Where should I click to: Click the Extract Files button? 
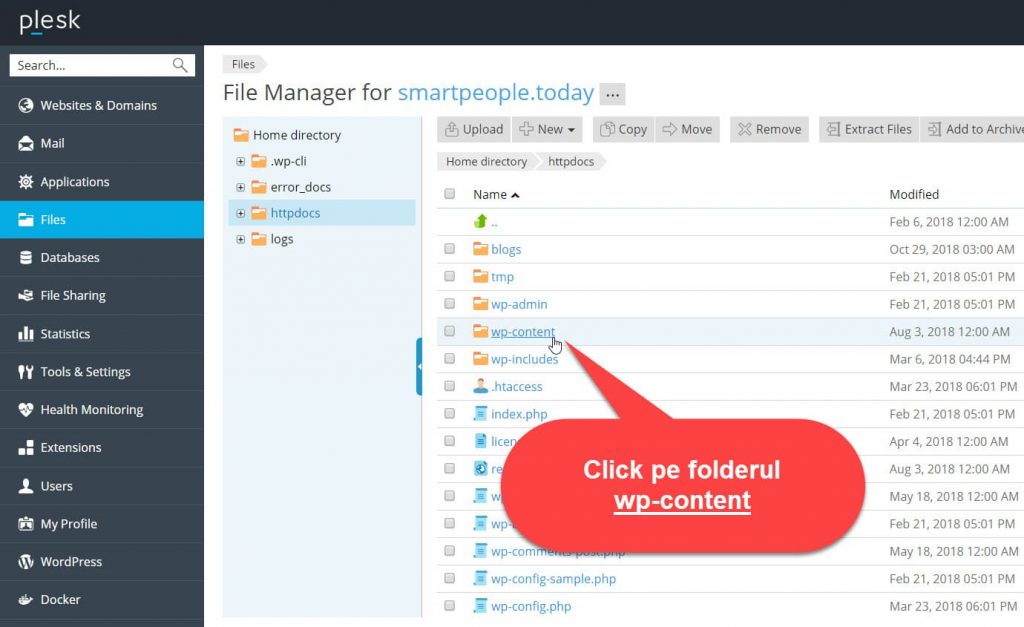pyautogui.click(x=867, y=129)
